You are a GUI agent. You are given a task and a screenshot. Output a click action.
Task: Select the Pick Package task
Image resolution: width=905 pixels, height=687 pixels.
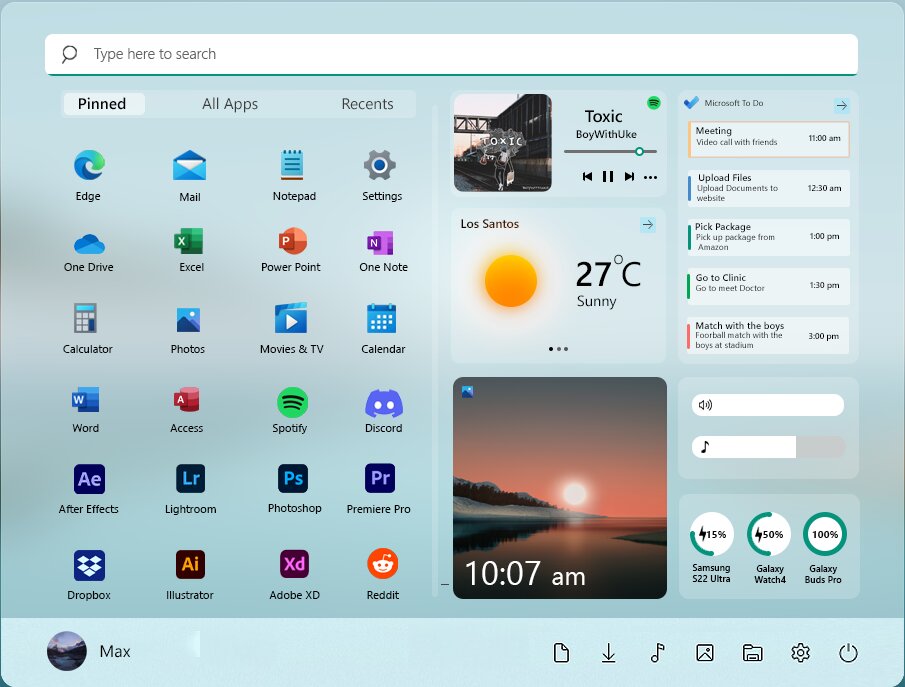[768, 237]
